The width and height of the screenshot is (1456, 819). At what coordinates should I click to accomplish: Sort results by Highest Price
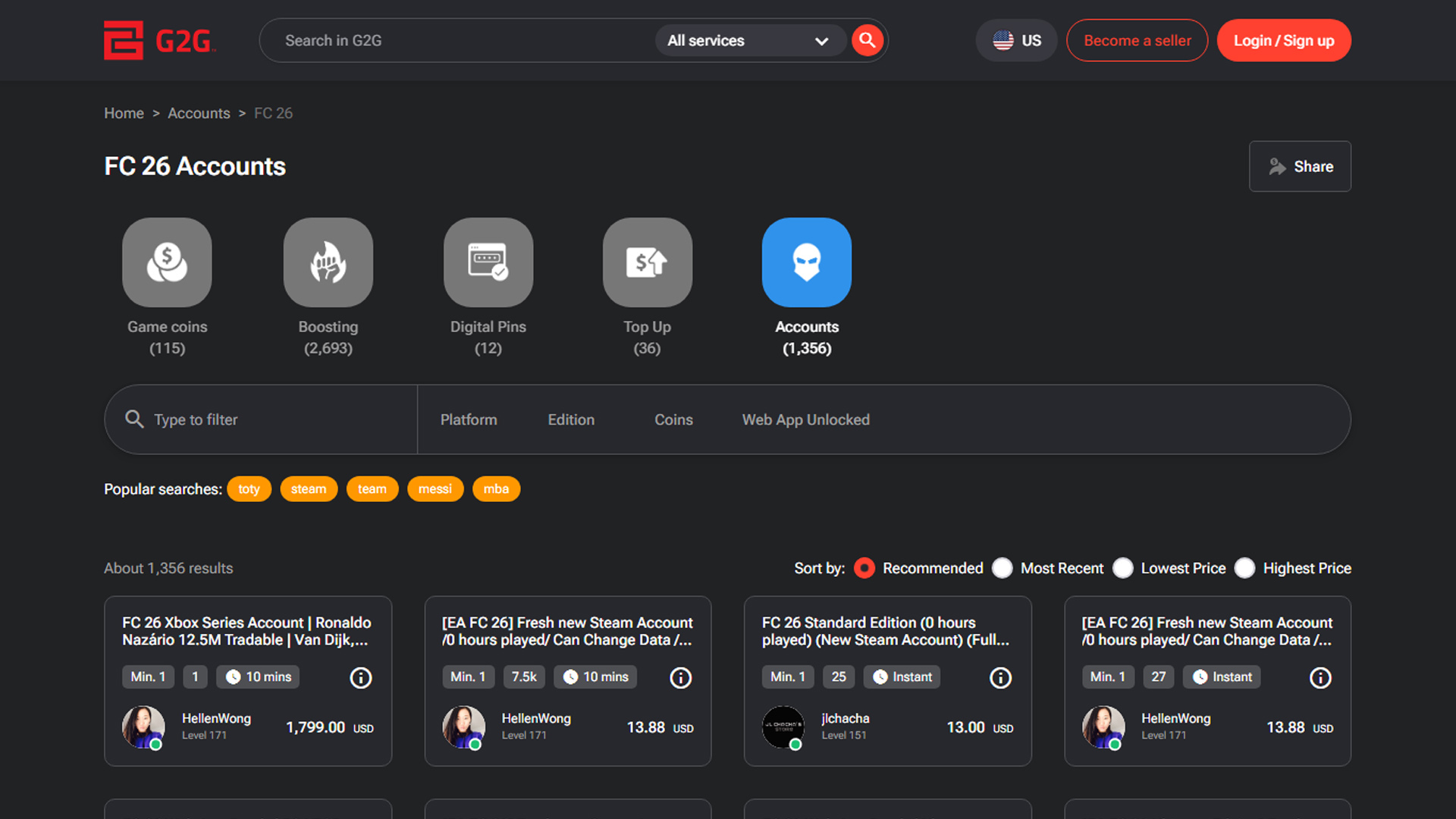coord(1244,568)
